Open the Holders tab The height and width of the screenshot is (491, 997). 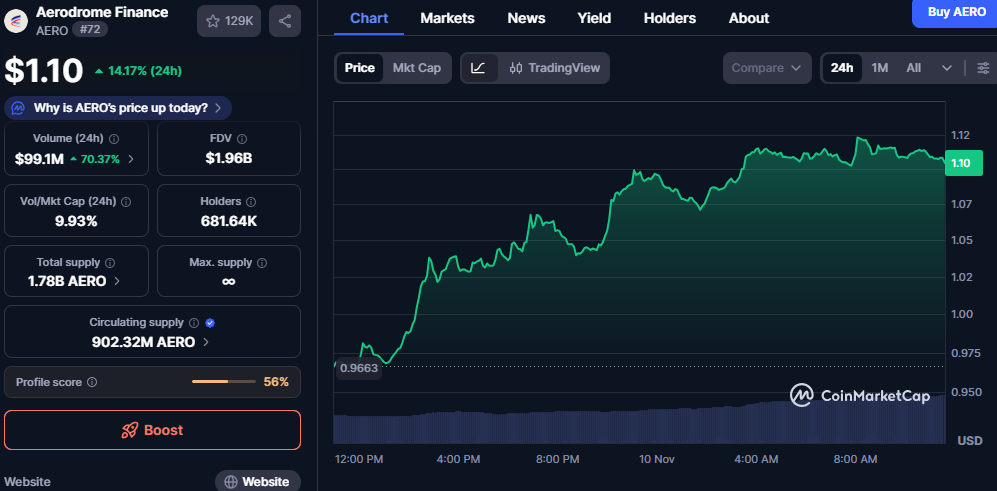[x=669, y=18]
